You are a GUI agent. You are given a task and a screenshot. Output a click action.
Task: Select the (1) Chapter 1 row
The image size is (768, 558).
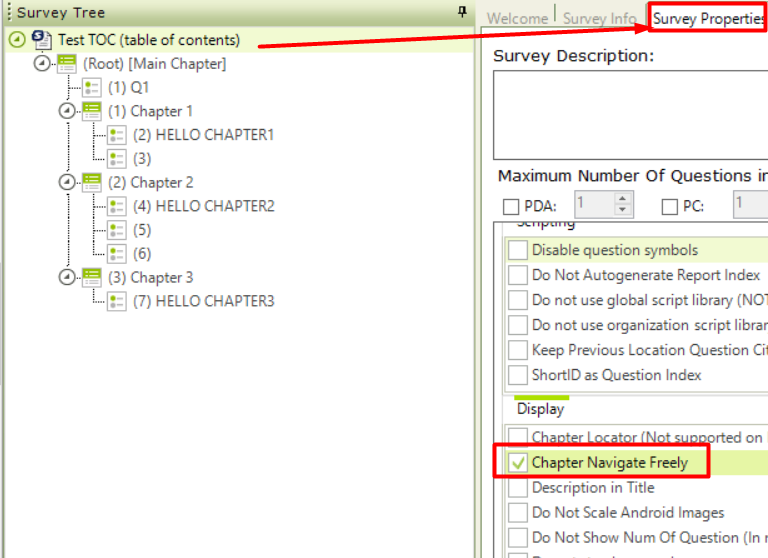click(x=150, y=111)
